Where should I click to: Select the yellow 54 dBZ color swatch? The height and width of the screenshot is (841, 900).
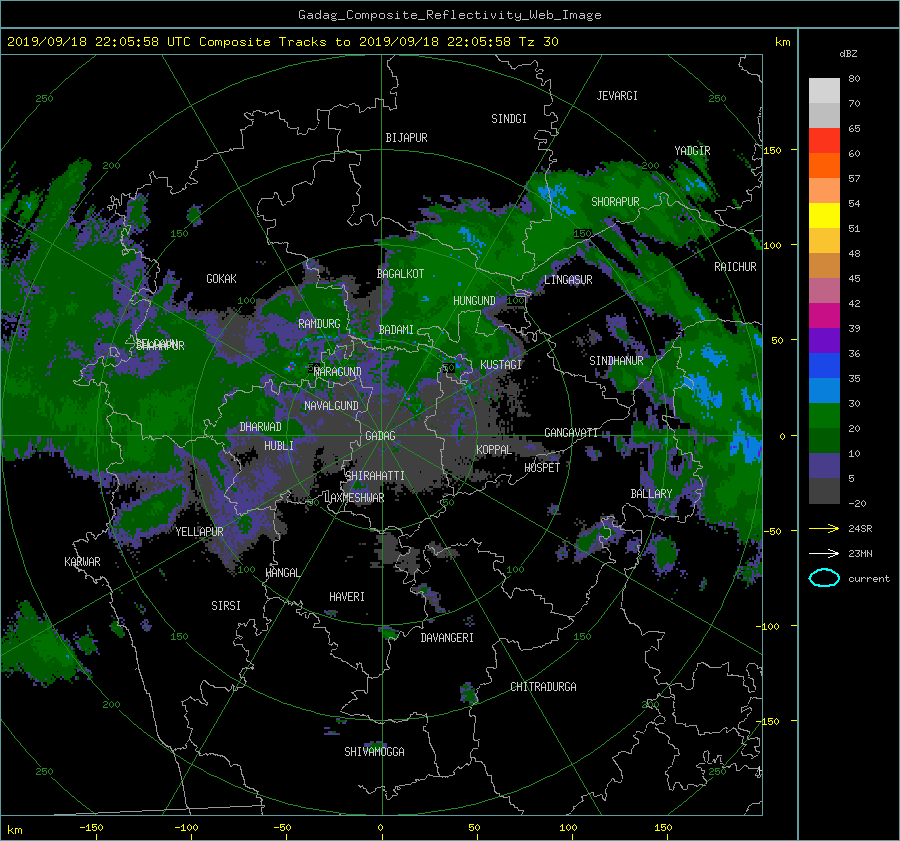[824, 216]
